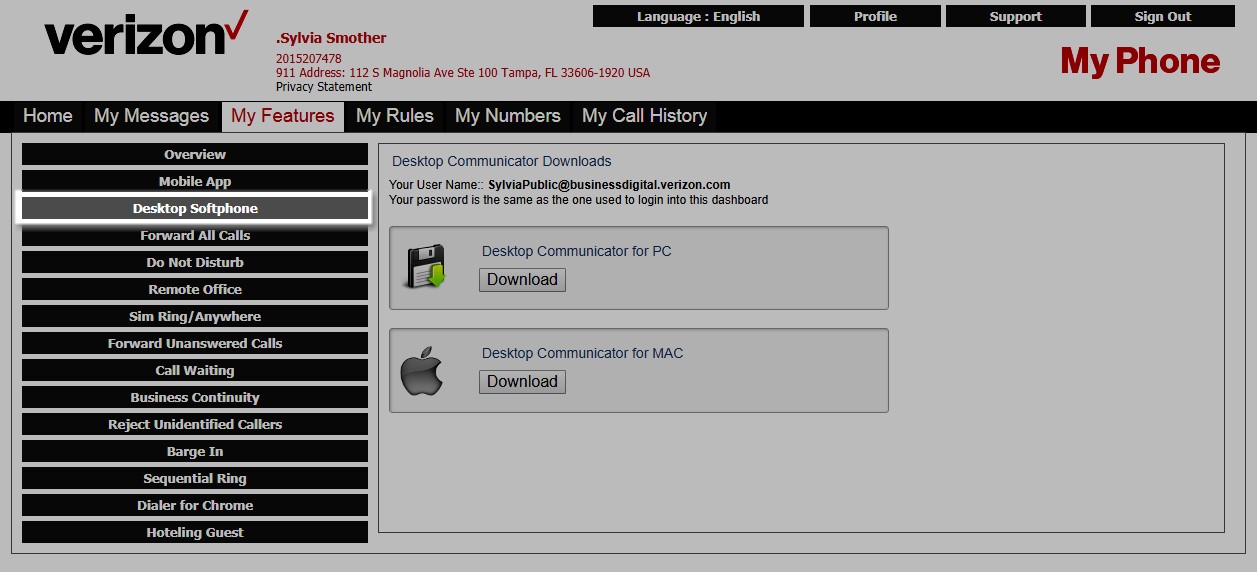Click the My Phone title

tap(1140, 61)
